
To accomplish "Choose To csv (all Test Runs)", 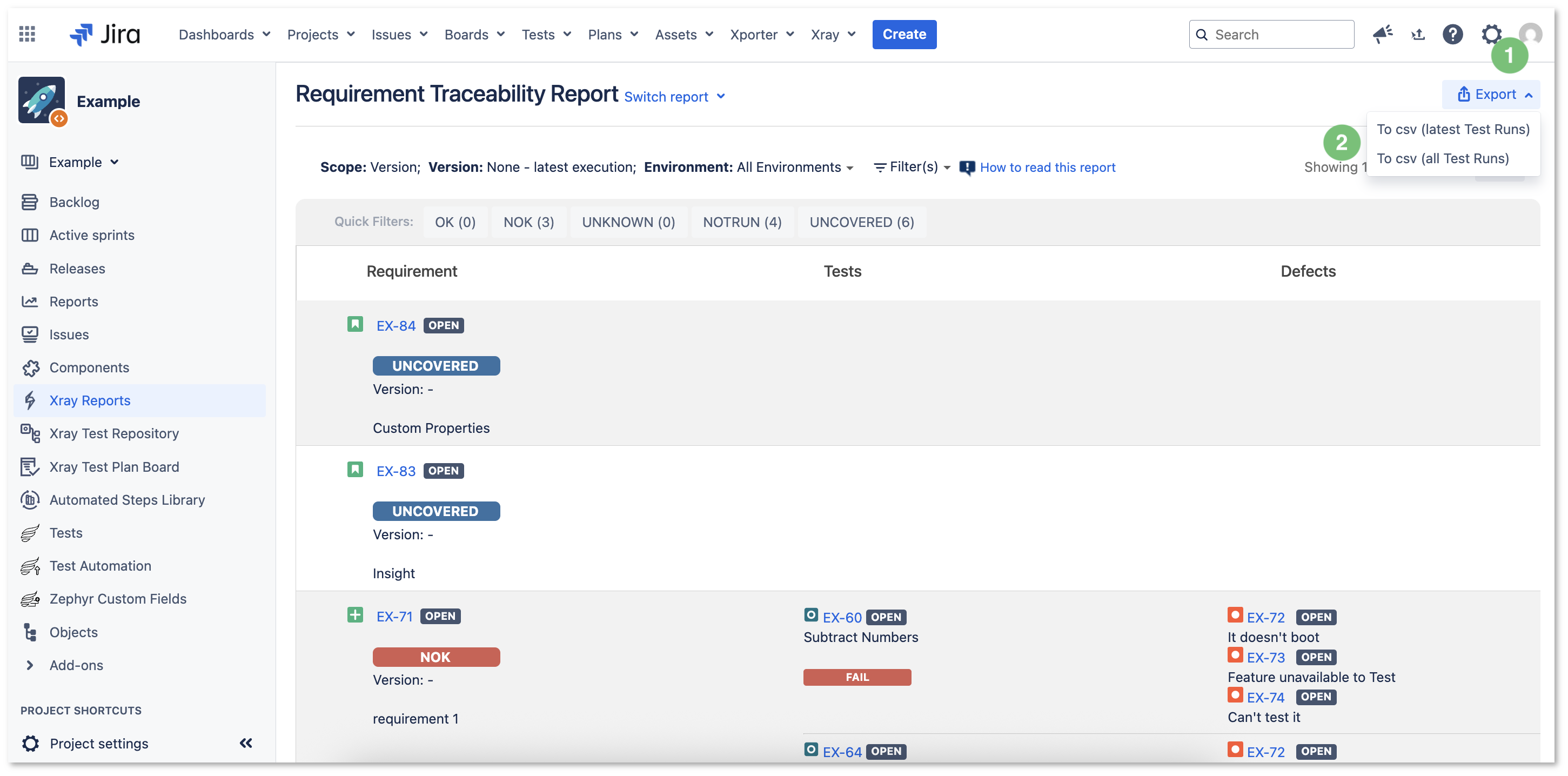I will click(x=1453, y=158).
